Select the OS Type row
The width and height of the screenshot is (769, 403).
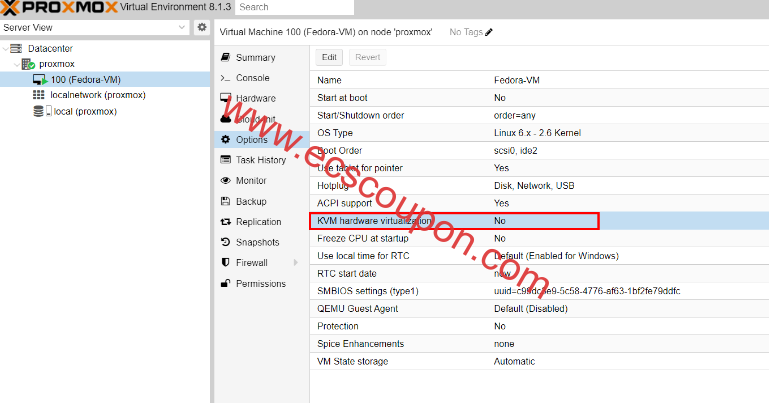(x=539, y=133)
